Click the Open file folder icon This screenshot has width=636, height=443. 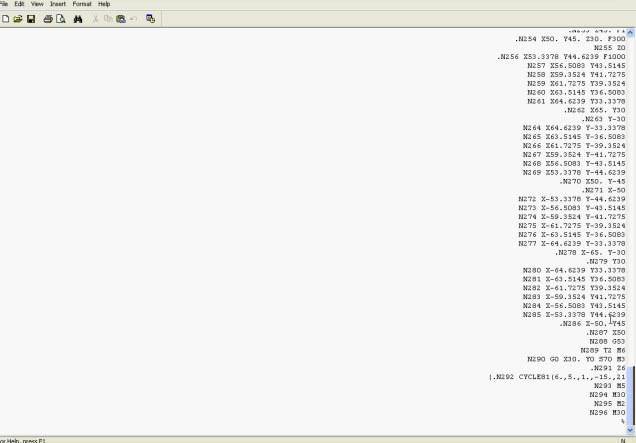(x=18, y=19)
